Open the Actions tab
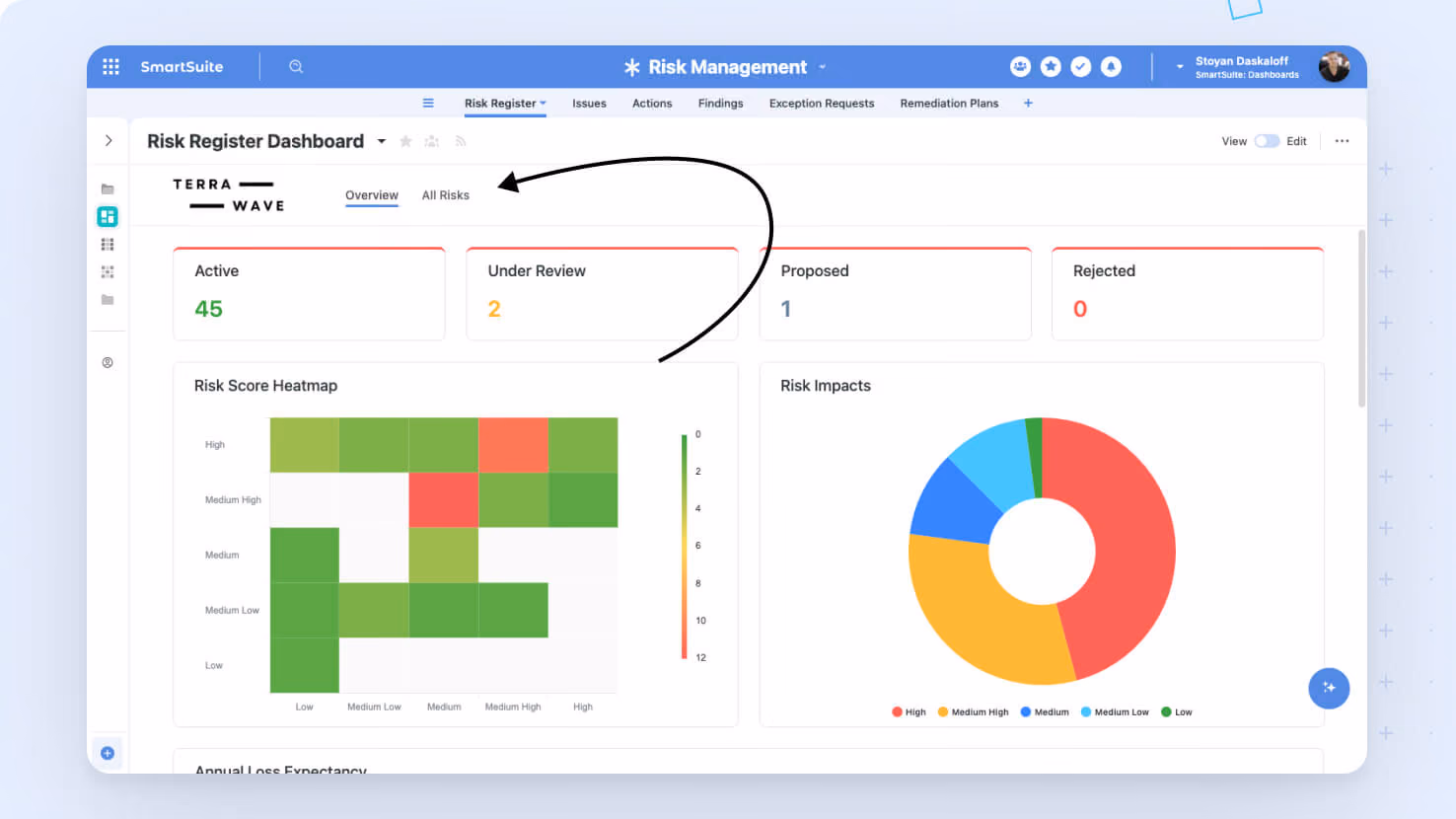 (652, 103)
